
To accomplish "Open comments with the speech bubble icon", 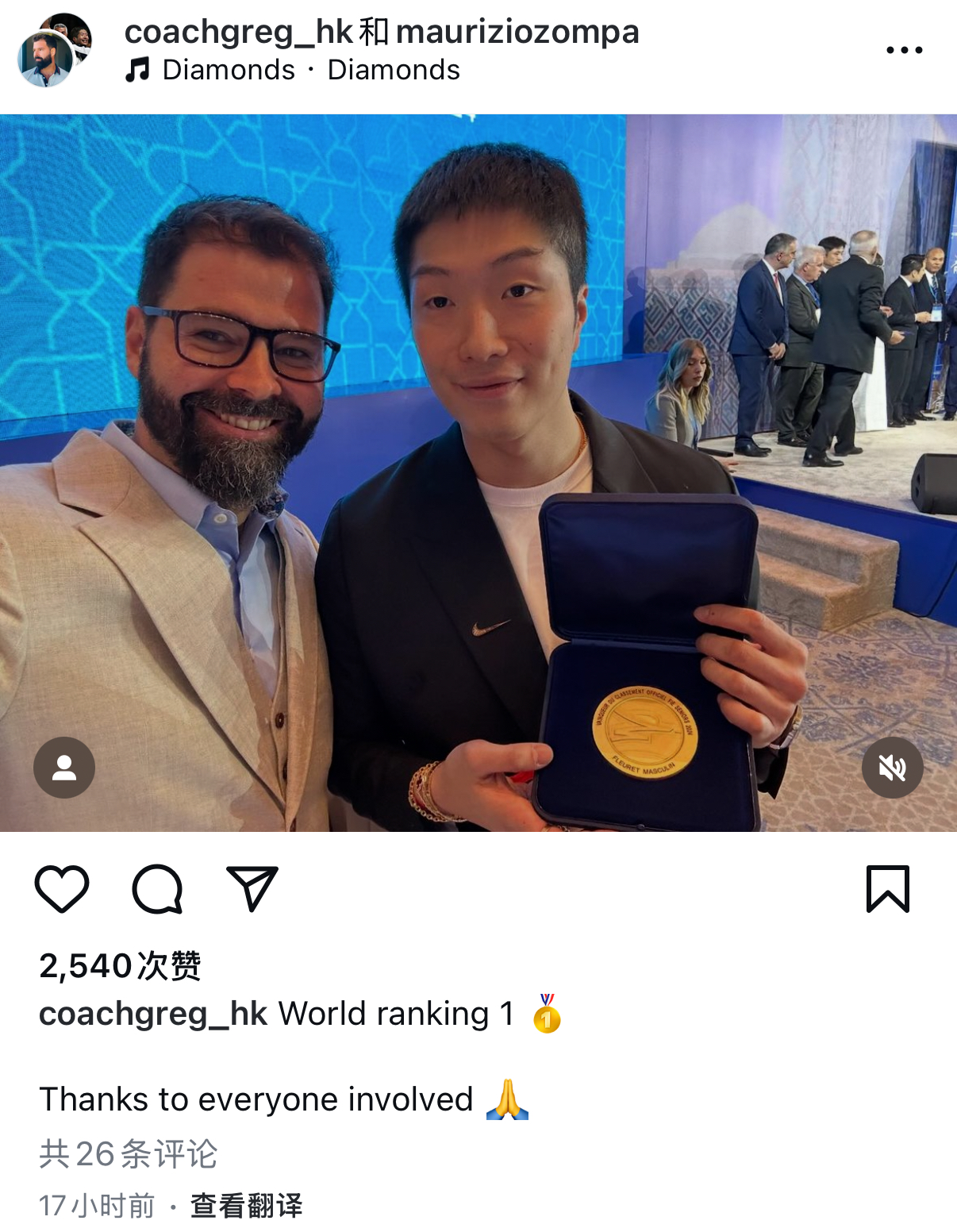I will 157,888.
